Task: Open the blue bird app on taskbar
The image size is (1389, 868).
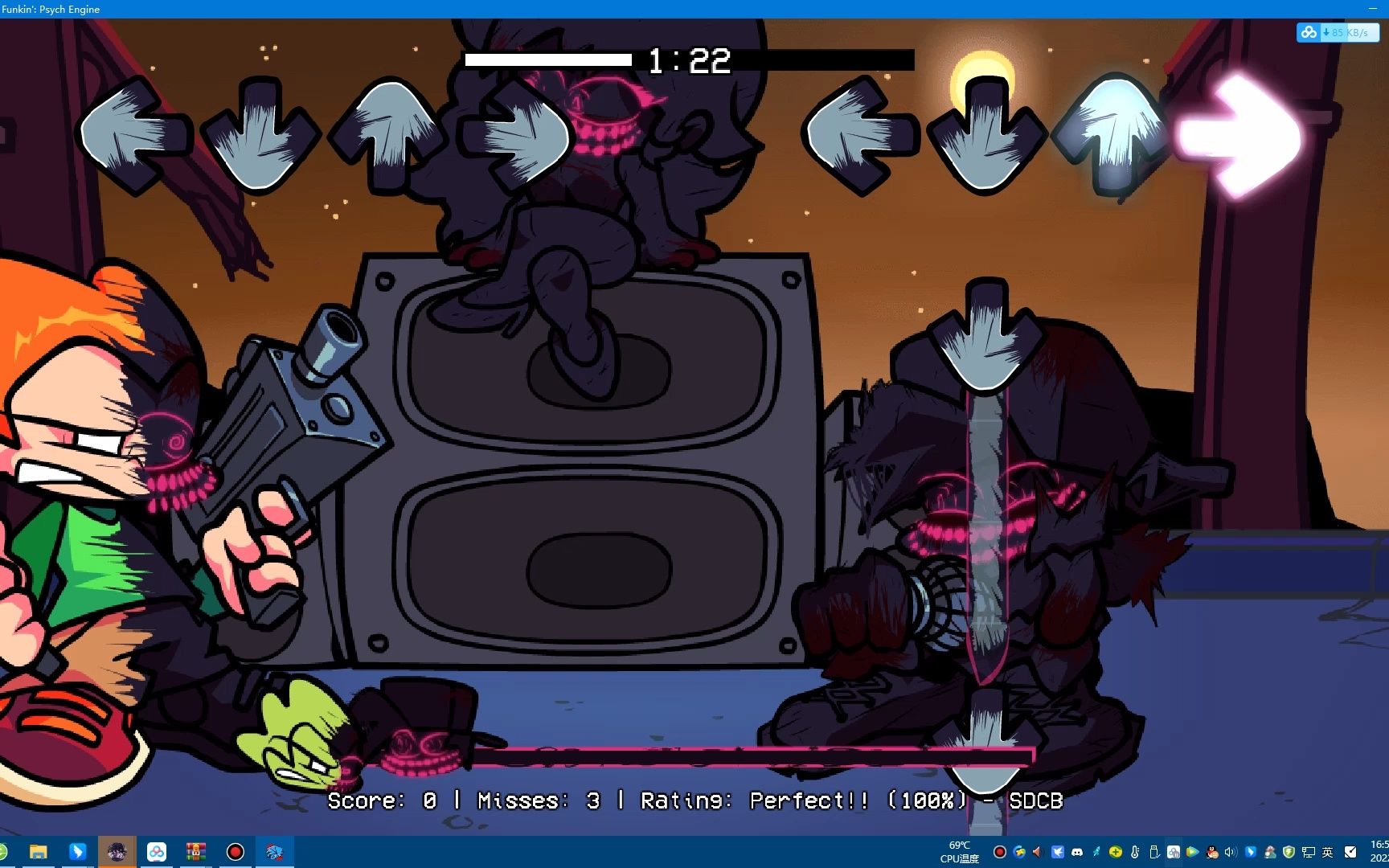Action: point(77,852)
